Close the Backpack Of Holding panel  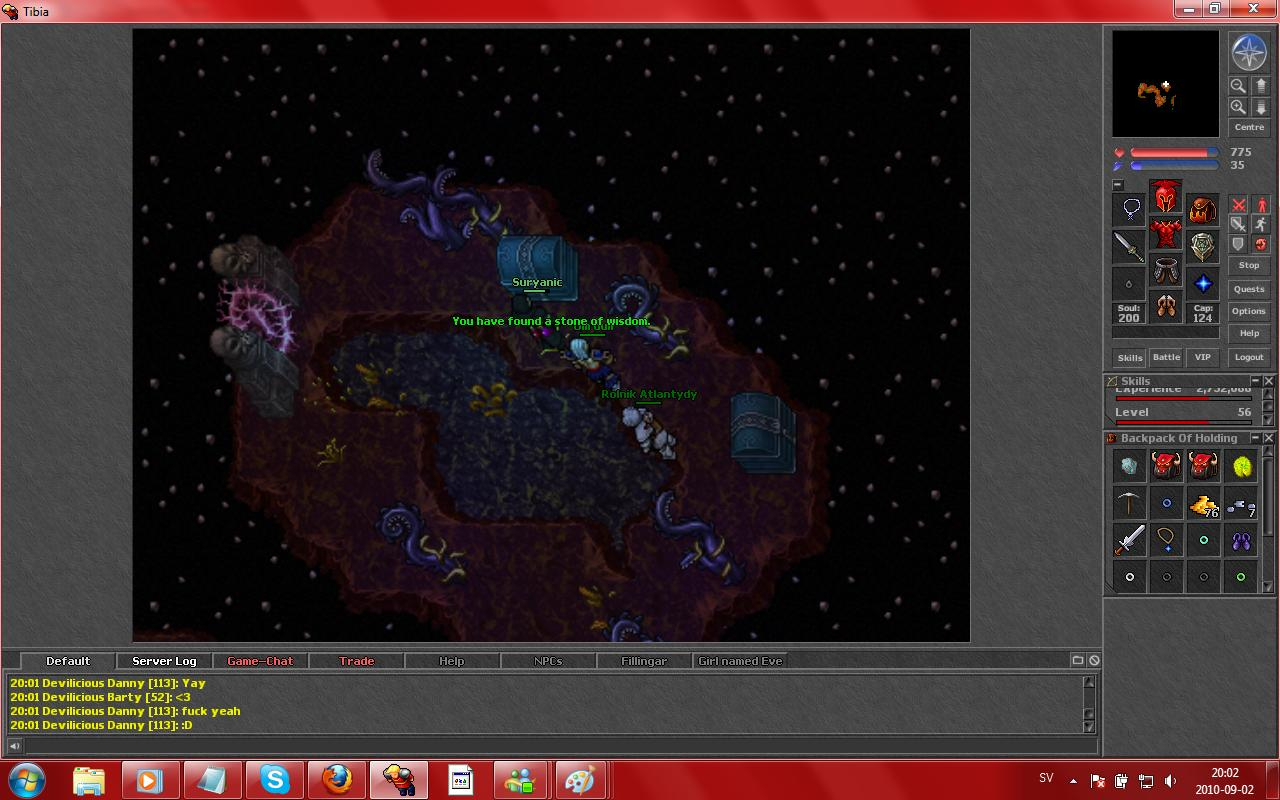[x=1269, y=438]
